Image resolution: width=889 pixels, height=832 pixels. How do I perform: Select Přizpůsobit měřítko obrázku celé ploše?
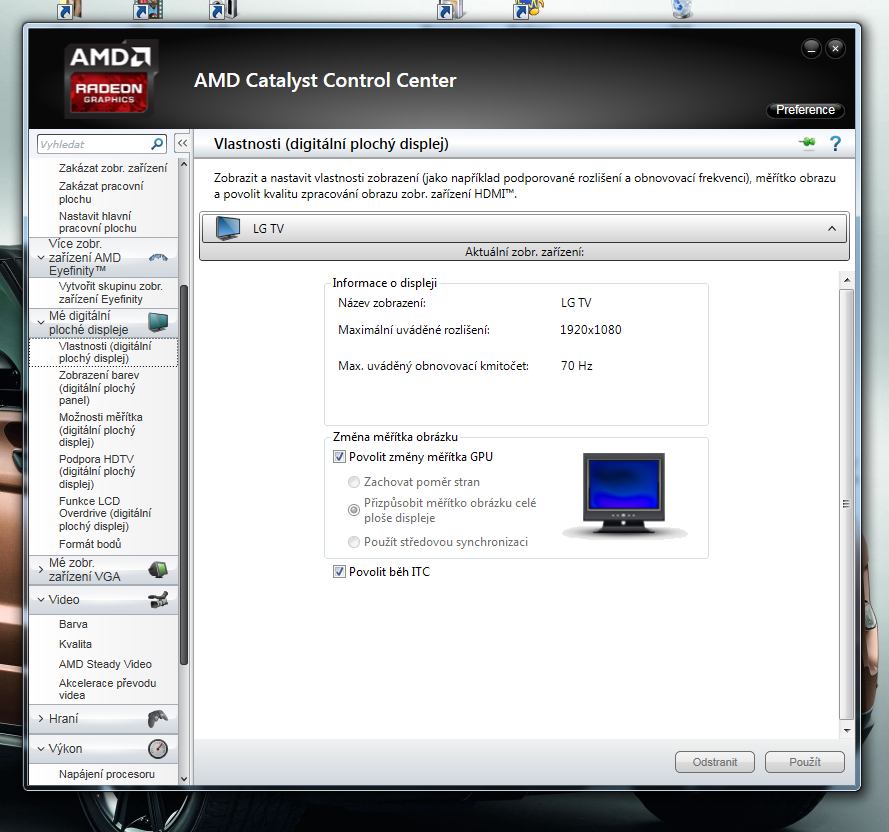pyautogui.click(x=354, y=510)
